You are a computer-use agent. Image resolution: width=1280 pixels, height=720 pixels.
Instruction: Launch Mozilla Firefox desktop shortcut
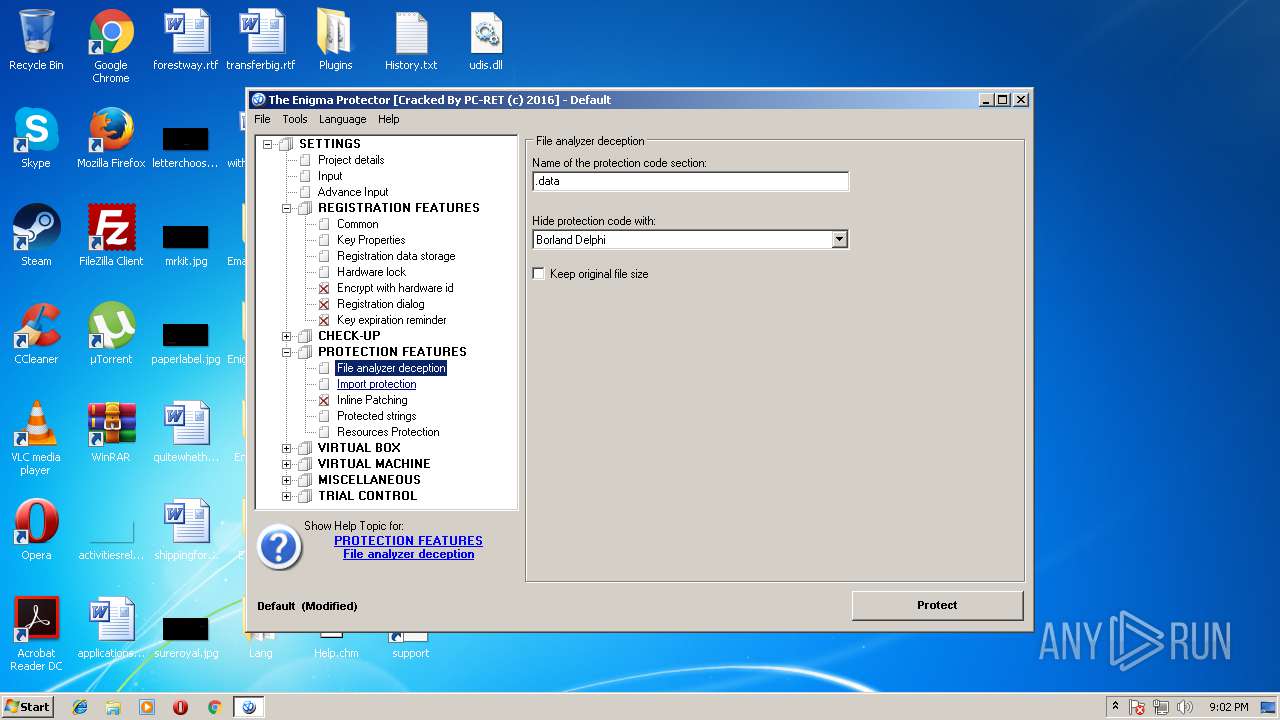(111, 138)
